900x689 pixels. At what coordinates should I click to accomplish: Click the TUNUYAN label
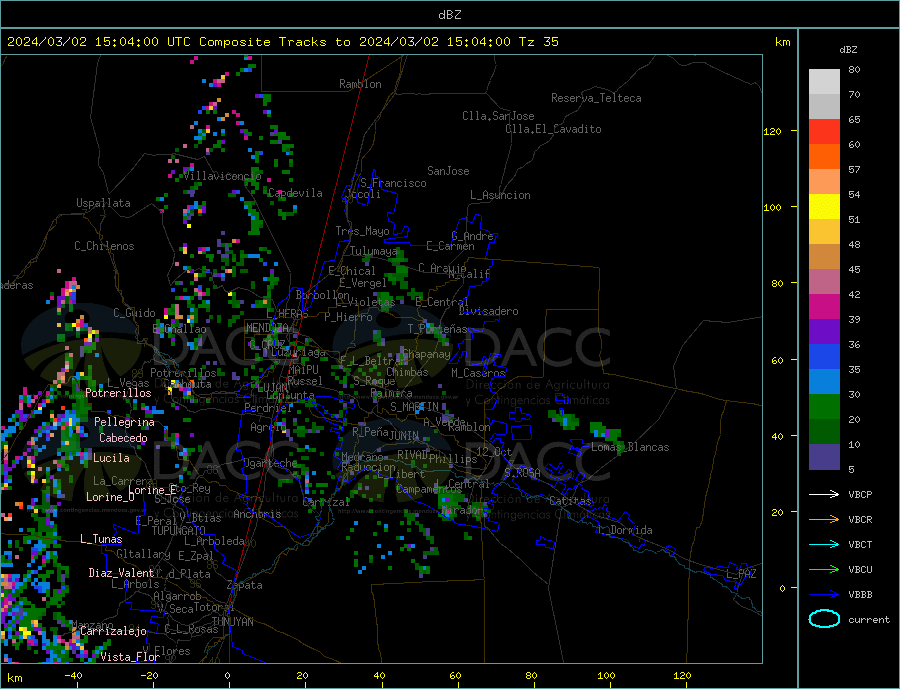pos(232,622)
